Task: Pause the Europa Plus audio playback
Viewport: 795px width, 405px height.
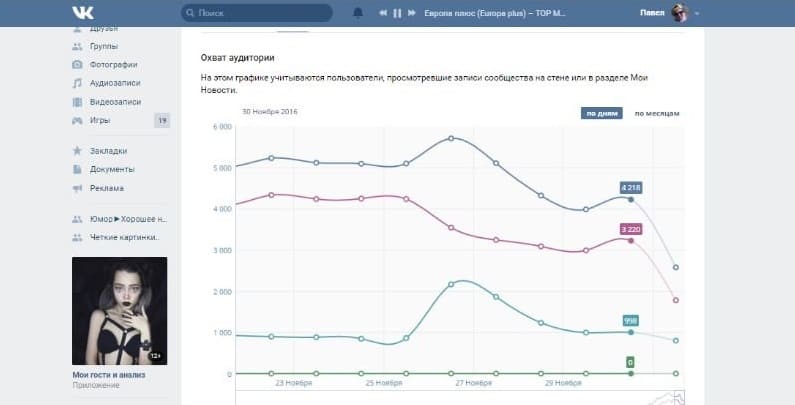Action: 397,13
